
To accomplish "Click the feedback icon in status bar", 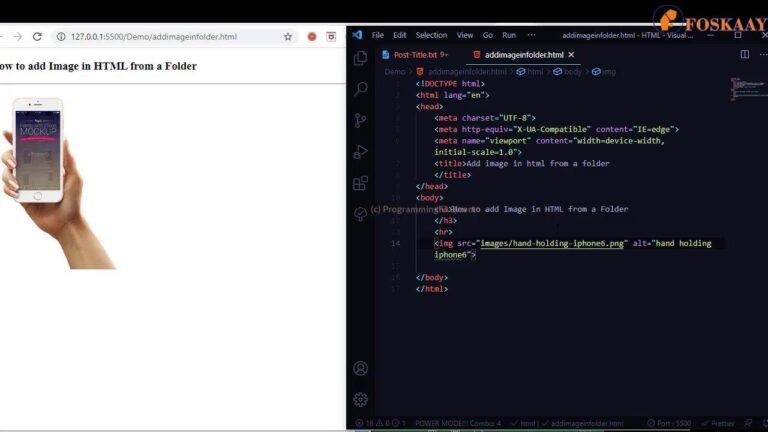I will pyautogui.click(x=748, y=423).
